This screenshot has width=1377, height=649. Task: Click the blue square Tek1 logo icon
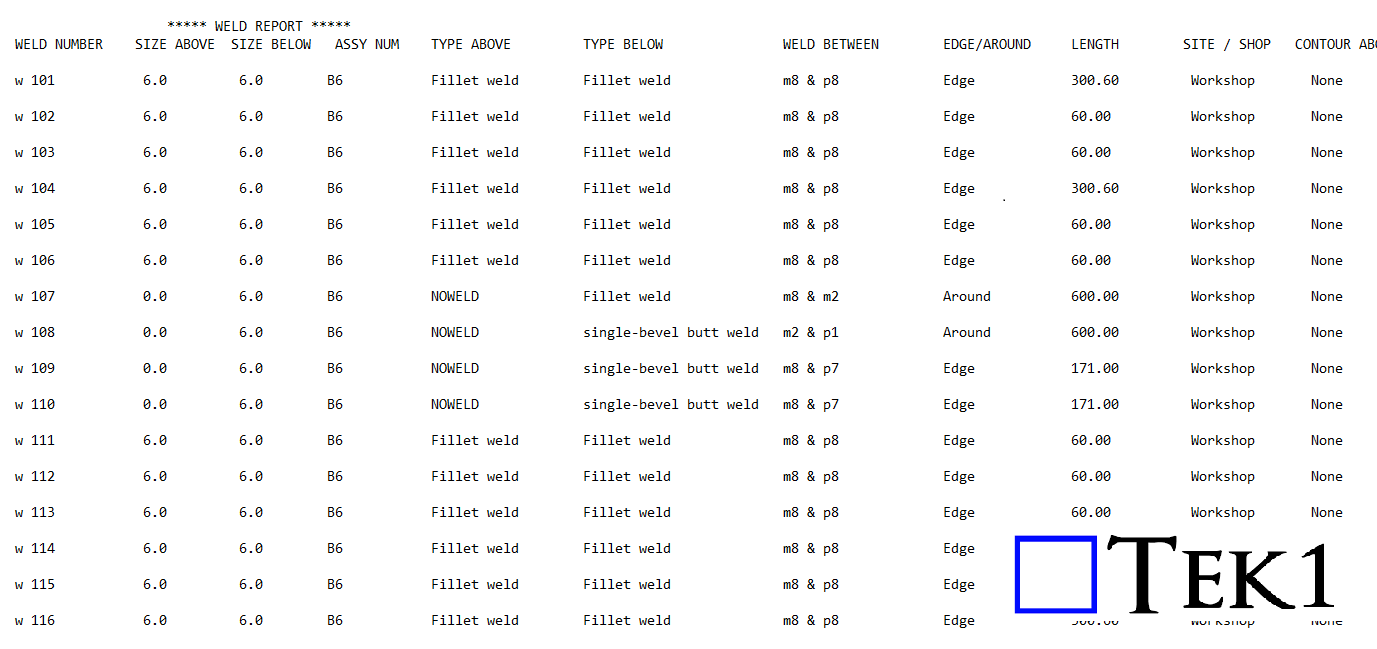click(x=1056, y=574)
